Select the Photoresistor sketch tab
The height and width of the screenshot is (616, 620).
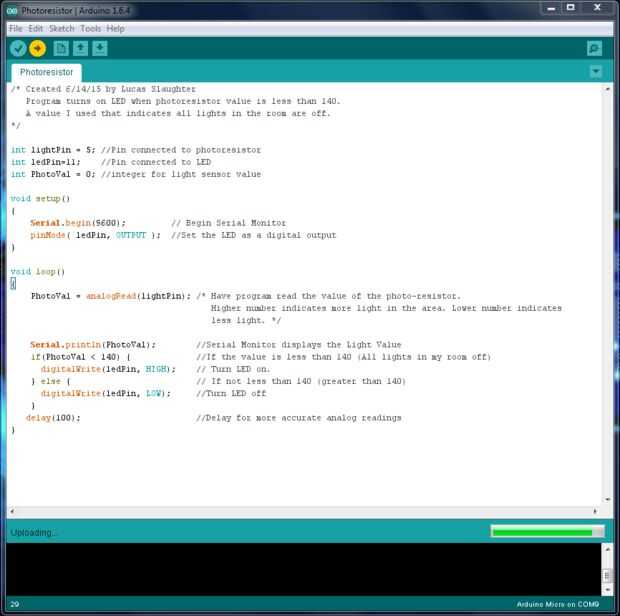point(47,72)
